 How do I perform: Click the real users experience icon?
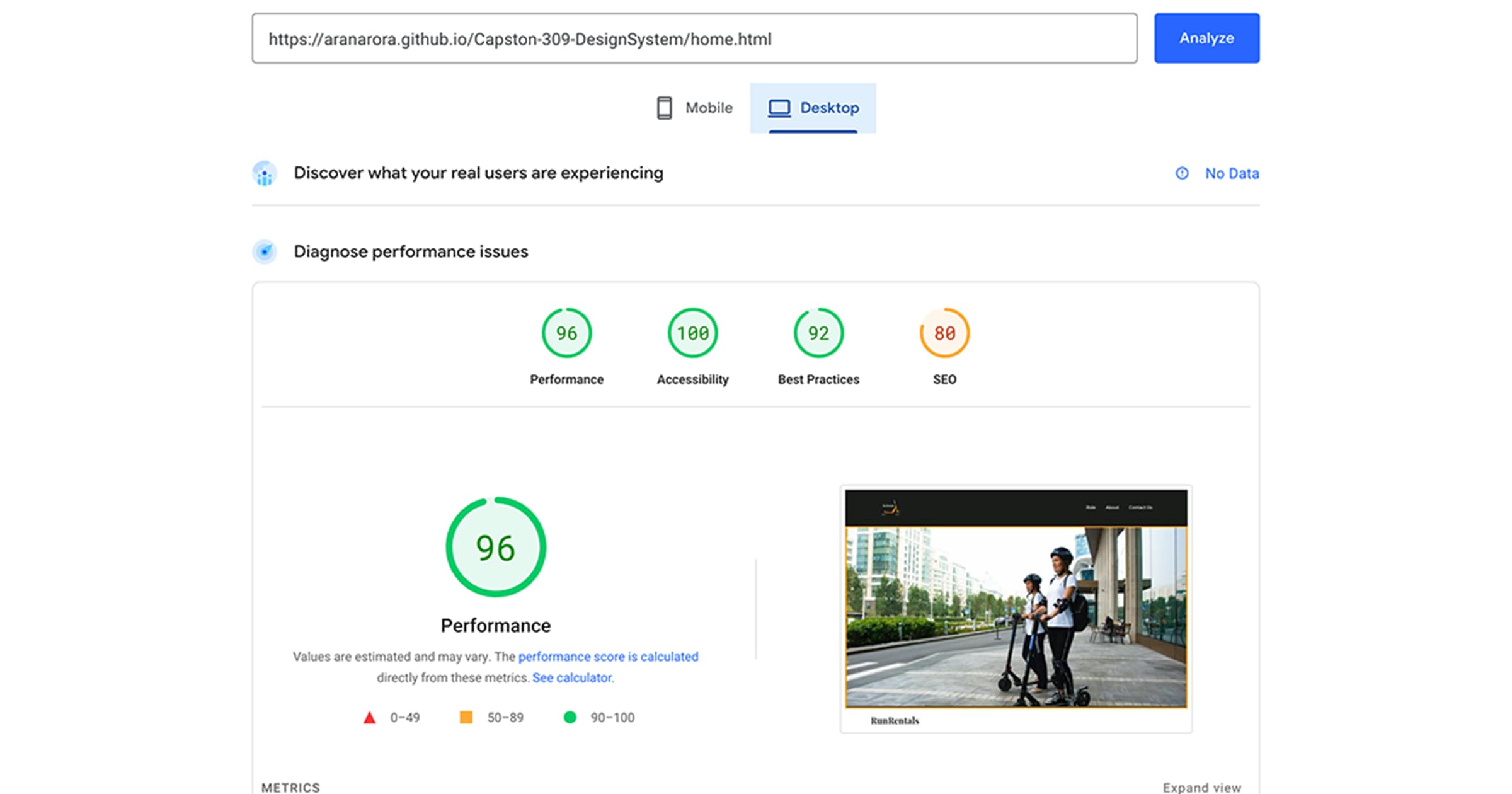[265, 173]
